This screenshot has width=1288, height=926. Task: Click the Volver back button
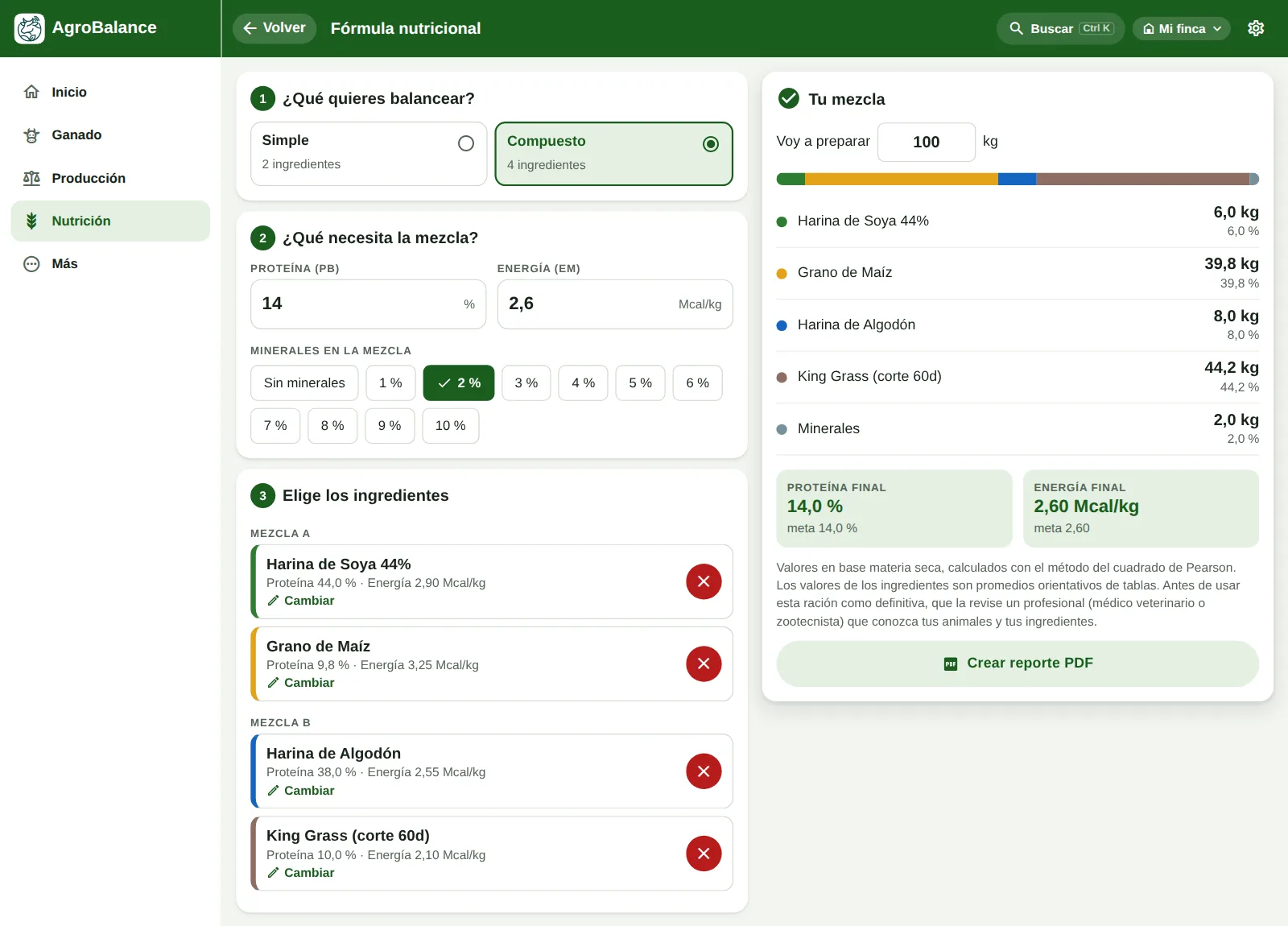[275, 28]
